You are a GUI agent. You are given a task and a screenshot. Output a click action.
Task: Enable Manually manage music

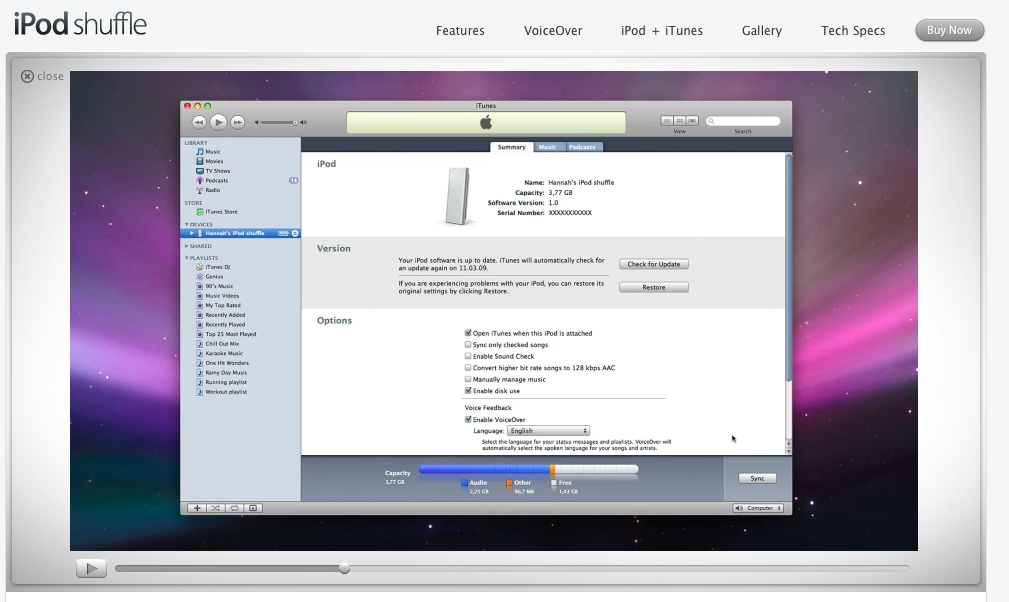click(468, 379)
